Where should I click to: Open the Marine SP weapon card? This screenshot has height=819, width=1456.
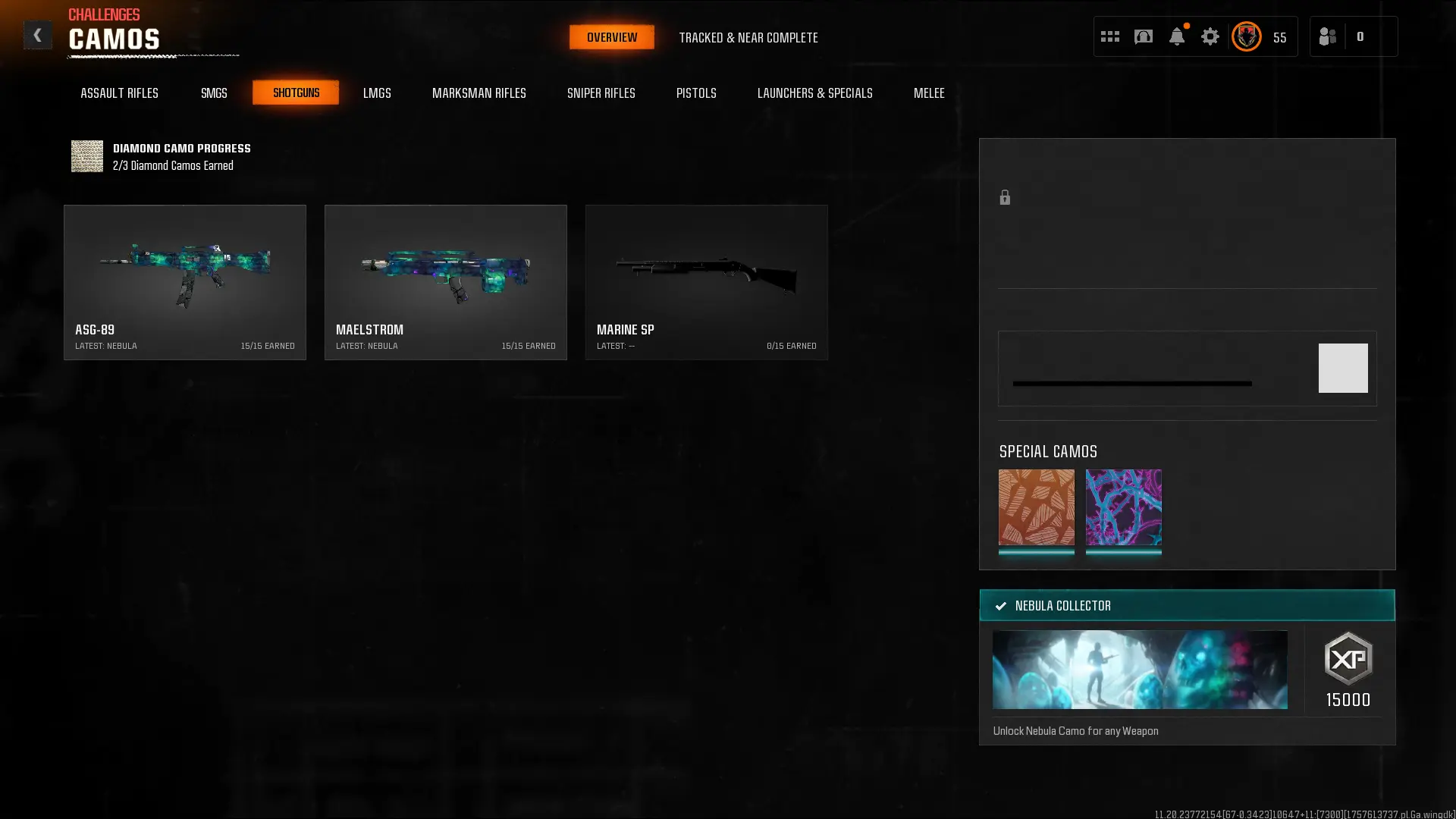[706, 282]
